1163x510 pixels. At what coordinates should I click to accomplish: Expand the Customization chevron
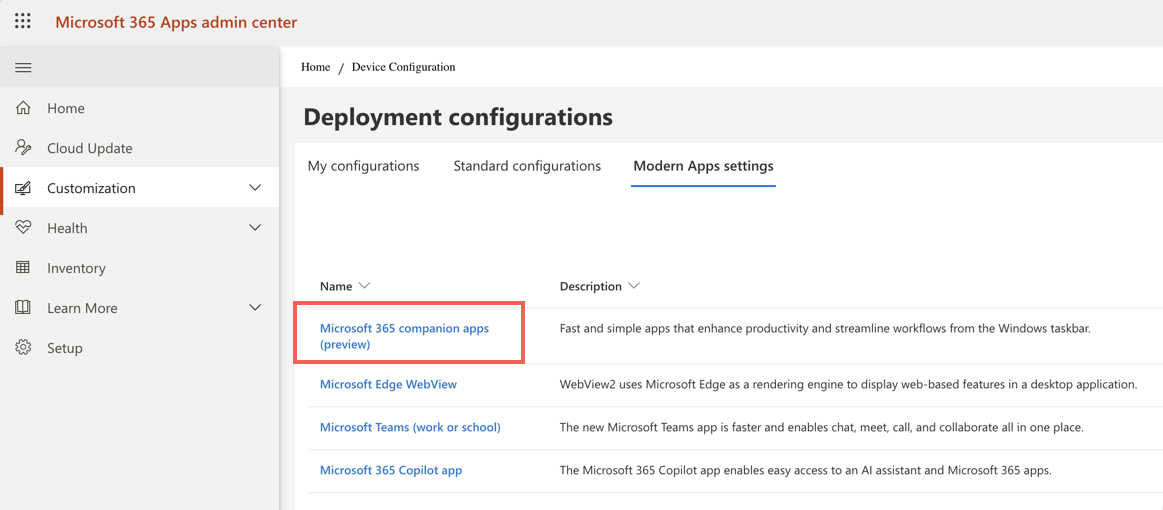pos(255,188)
